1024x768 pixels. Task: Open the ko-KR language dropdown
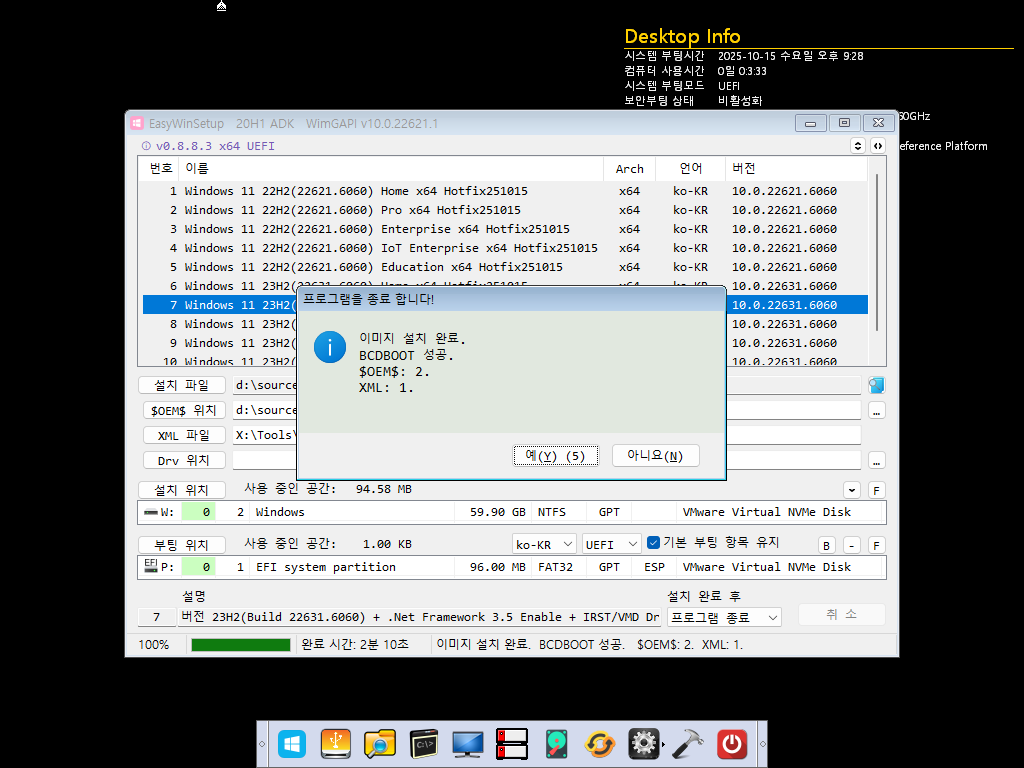tap(544, 544)
